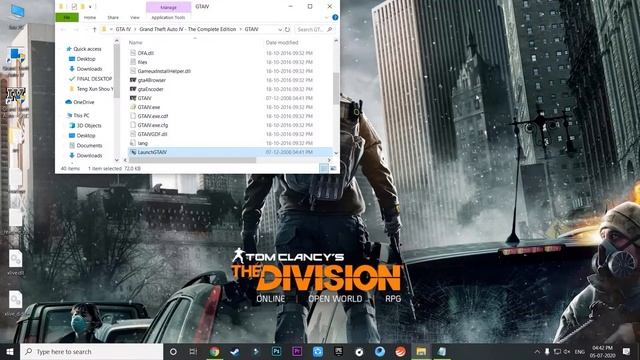Select the gta4Browser application

pos(151,80)
